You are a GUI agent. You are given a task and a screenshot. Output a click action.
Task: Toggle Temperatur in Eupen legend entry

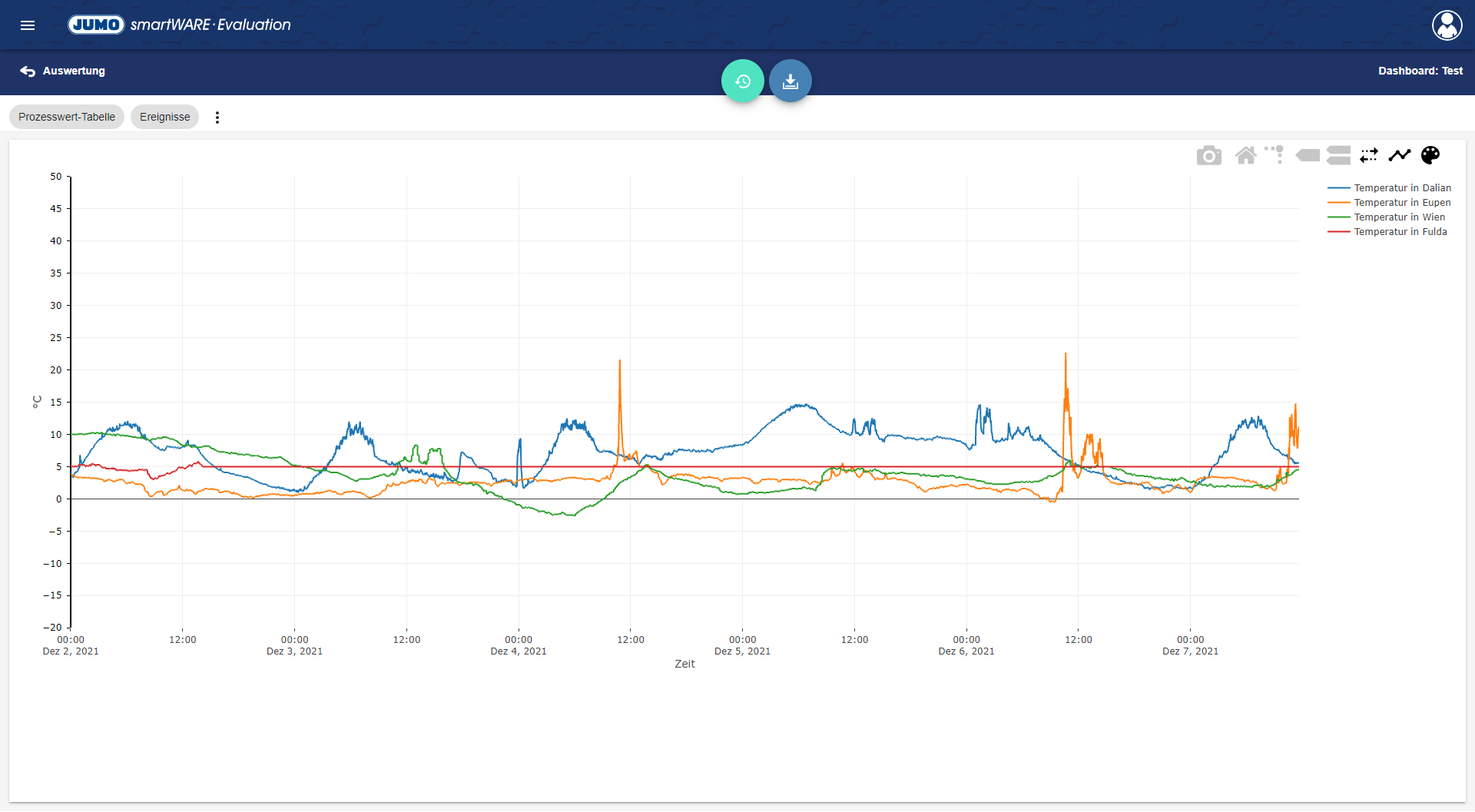pyautogui.click(x=1401, y=203)
